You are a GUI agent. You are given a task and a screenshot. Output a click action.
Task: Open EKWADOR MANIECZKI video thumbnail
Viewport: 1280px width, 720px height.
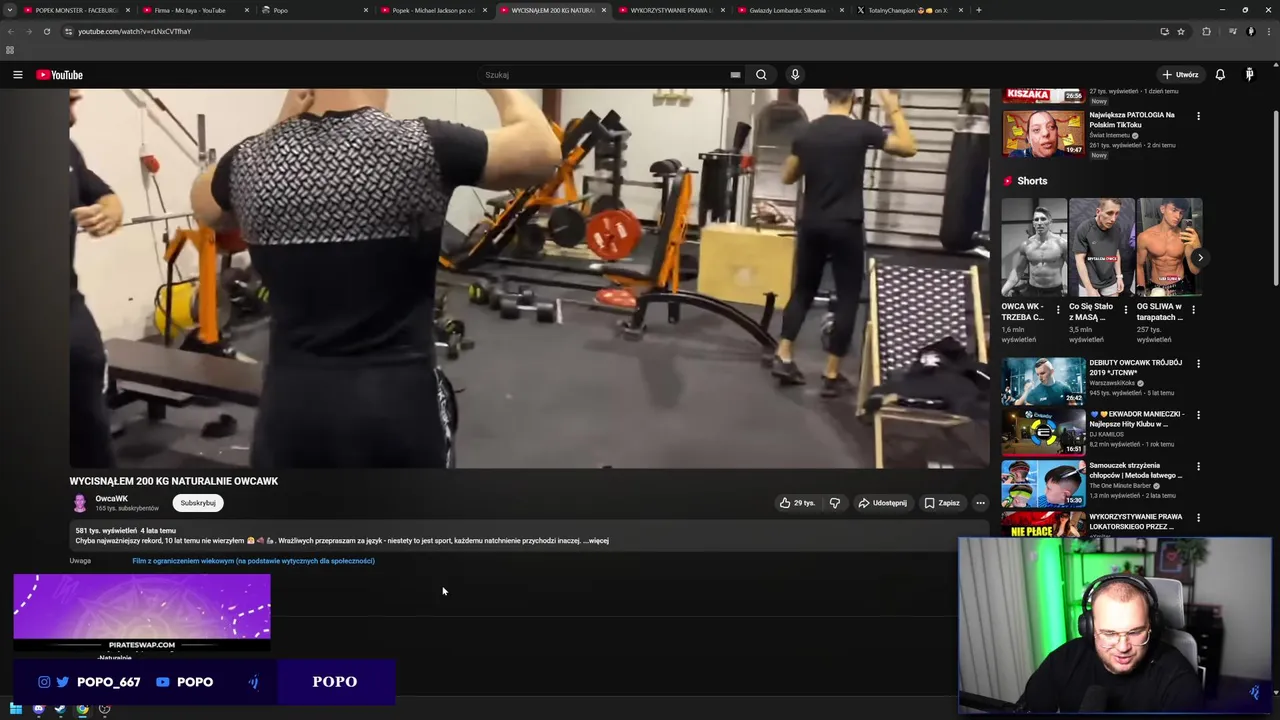click(1043, 432)
